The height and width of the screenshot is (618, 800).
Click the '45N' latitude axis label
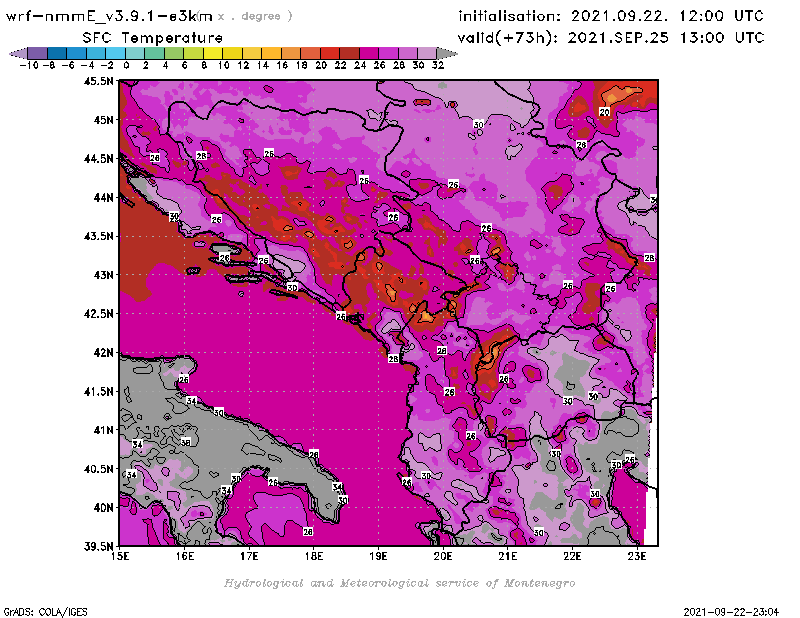[x=103, y=120]
